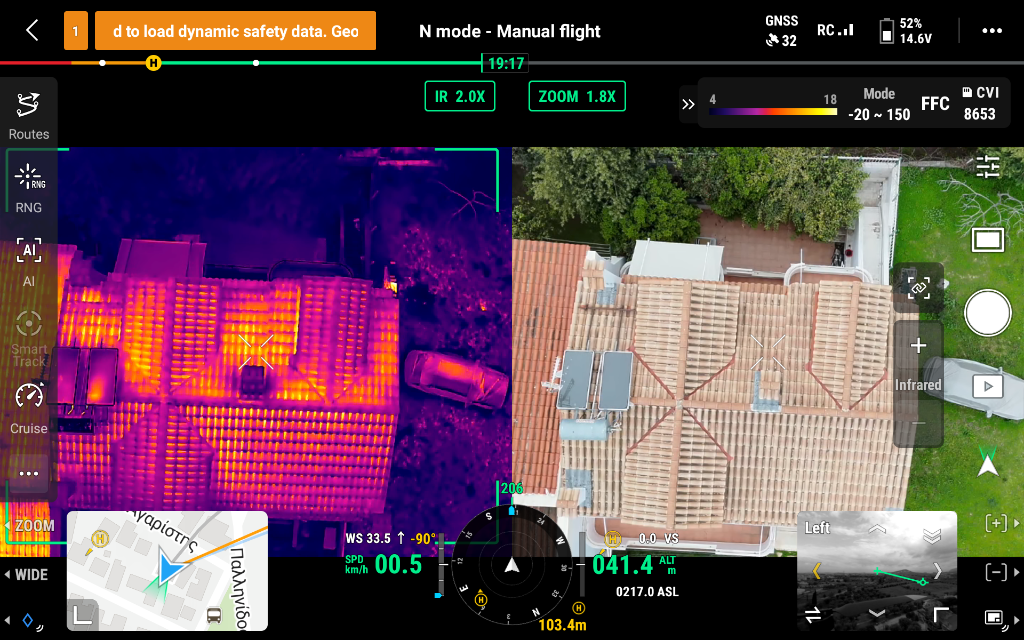Tap the crosshair on the infrared view
Viewport: 1024px width, 640px height.
tap(255, 352)
